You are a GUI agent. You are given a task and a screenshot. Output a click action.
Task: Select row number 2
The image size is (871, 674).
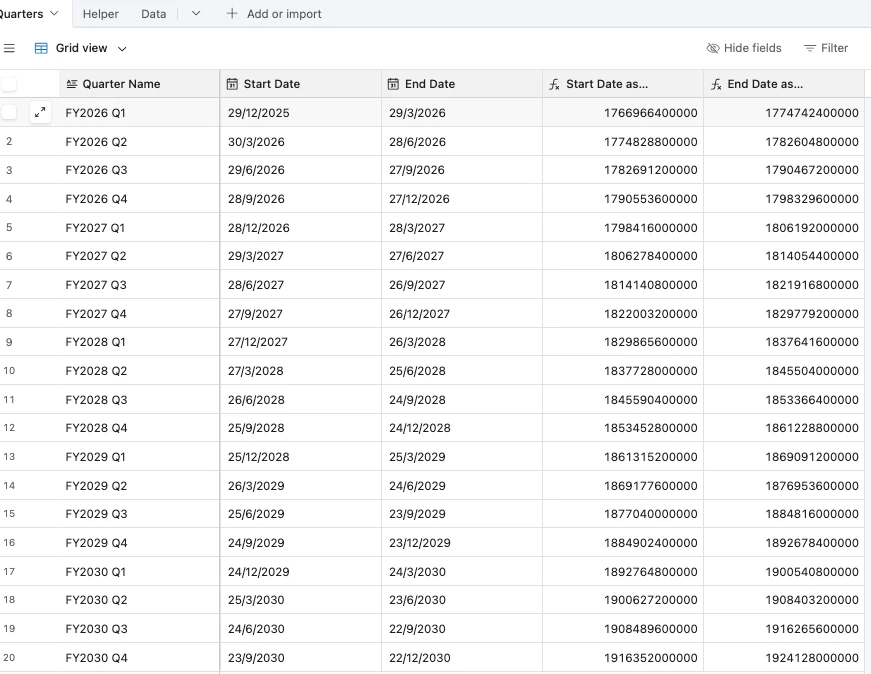tap(9, 141)
